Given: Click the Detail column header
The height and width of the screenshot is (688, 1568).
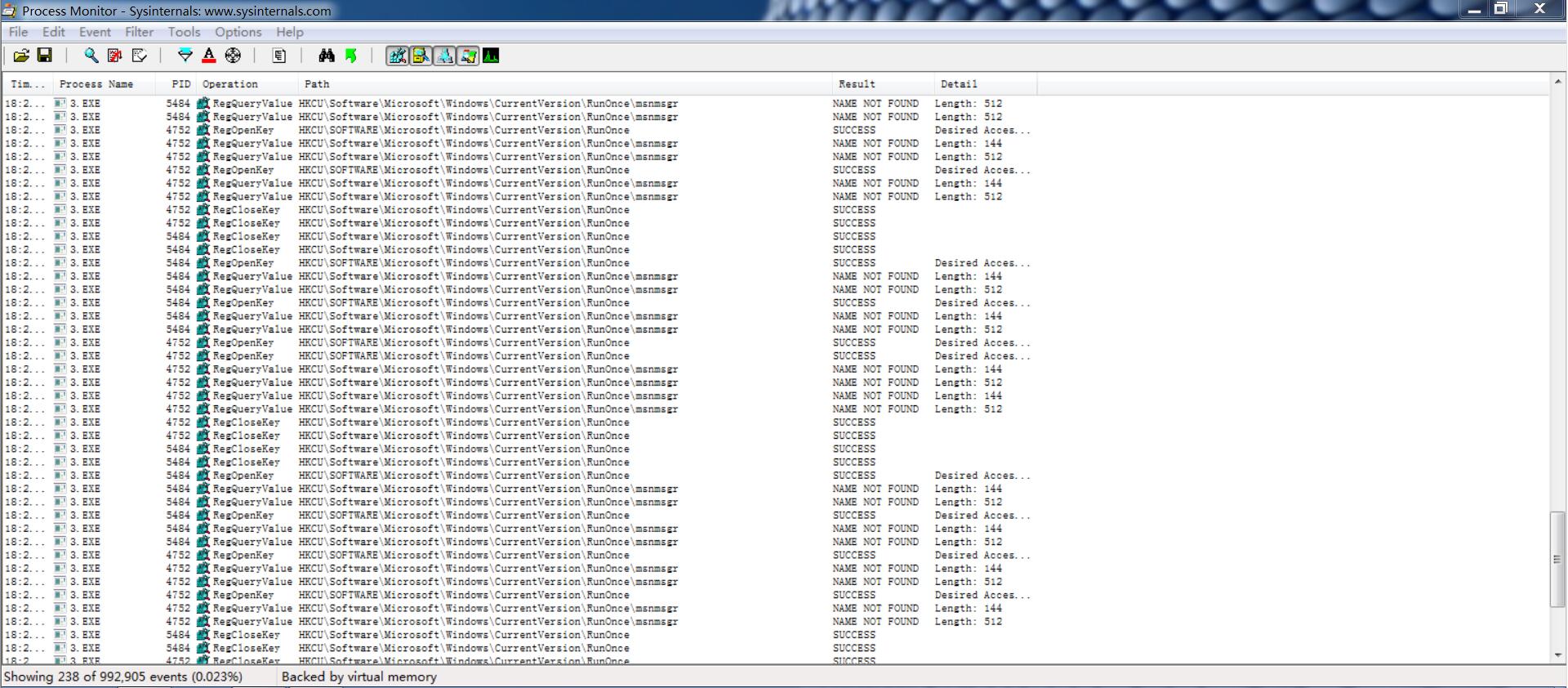Looking at the screenshot, I should tap(986, 84).
